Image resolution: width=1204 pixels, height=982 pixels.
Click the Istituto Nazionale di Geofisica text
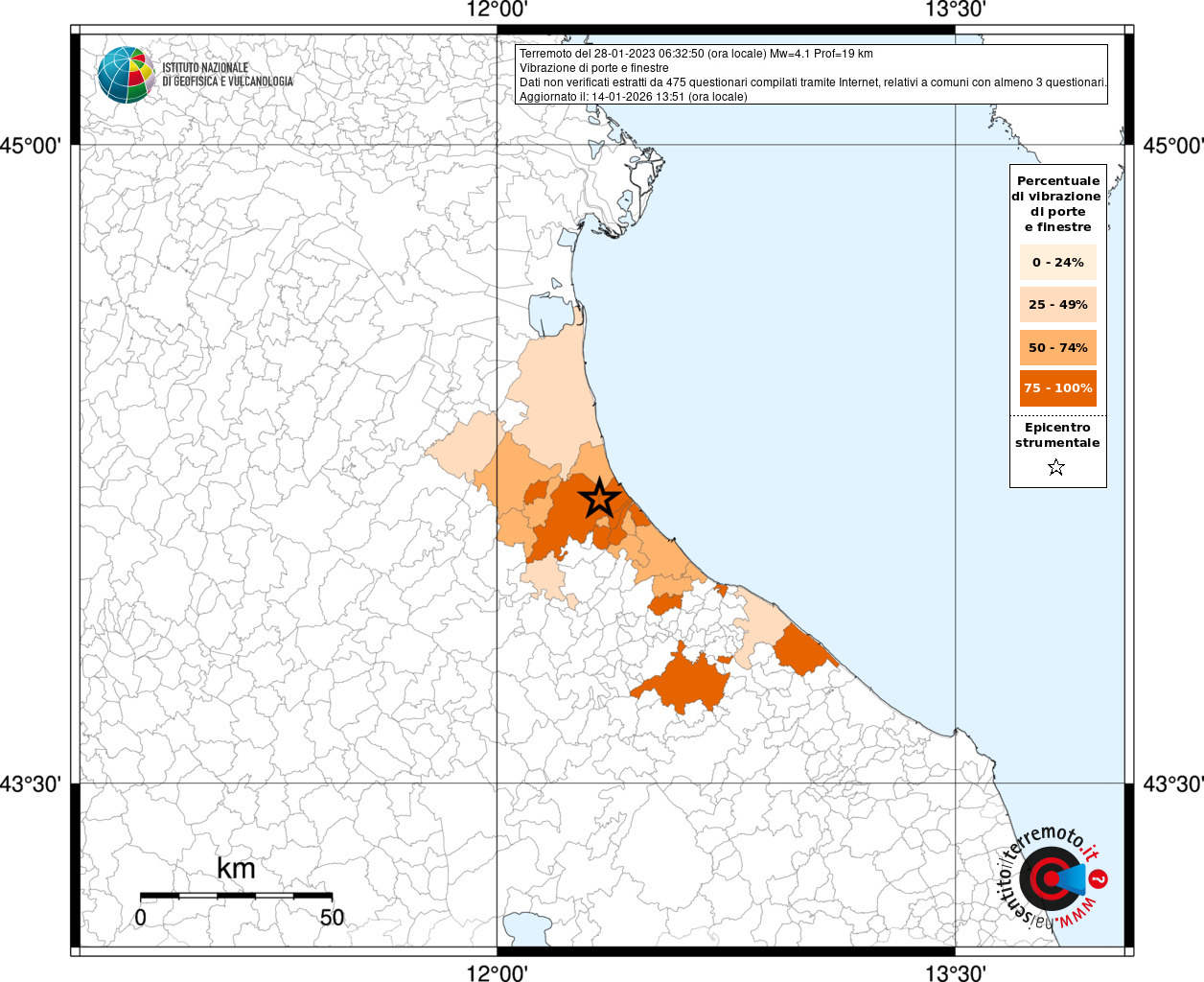pyautogui.click(x=227, y=75)
